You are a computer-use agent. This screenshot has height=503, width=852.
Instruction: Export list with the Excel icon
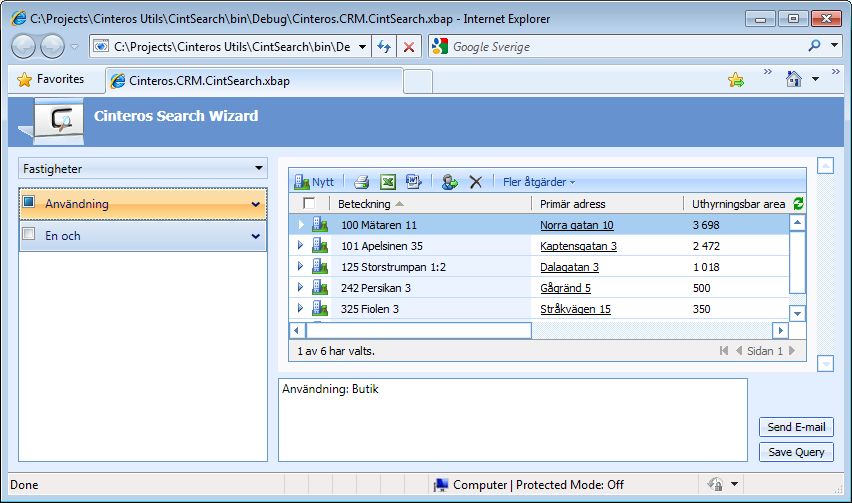tap(387, 182)
